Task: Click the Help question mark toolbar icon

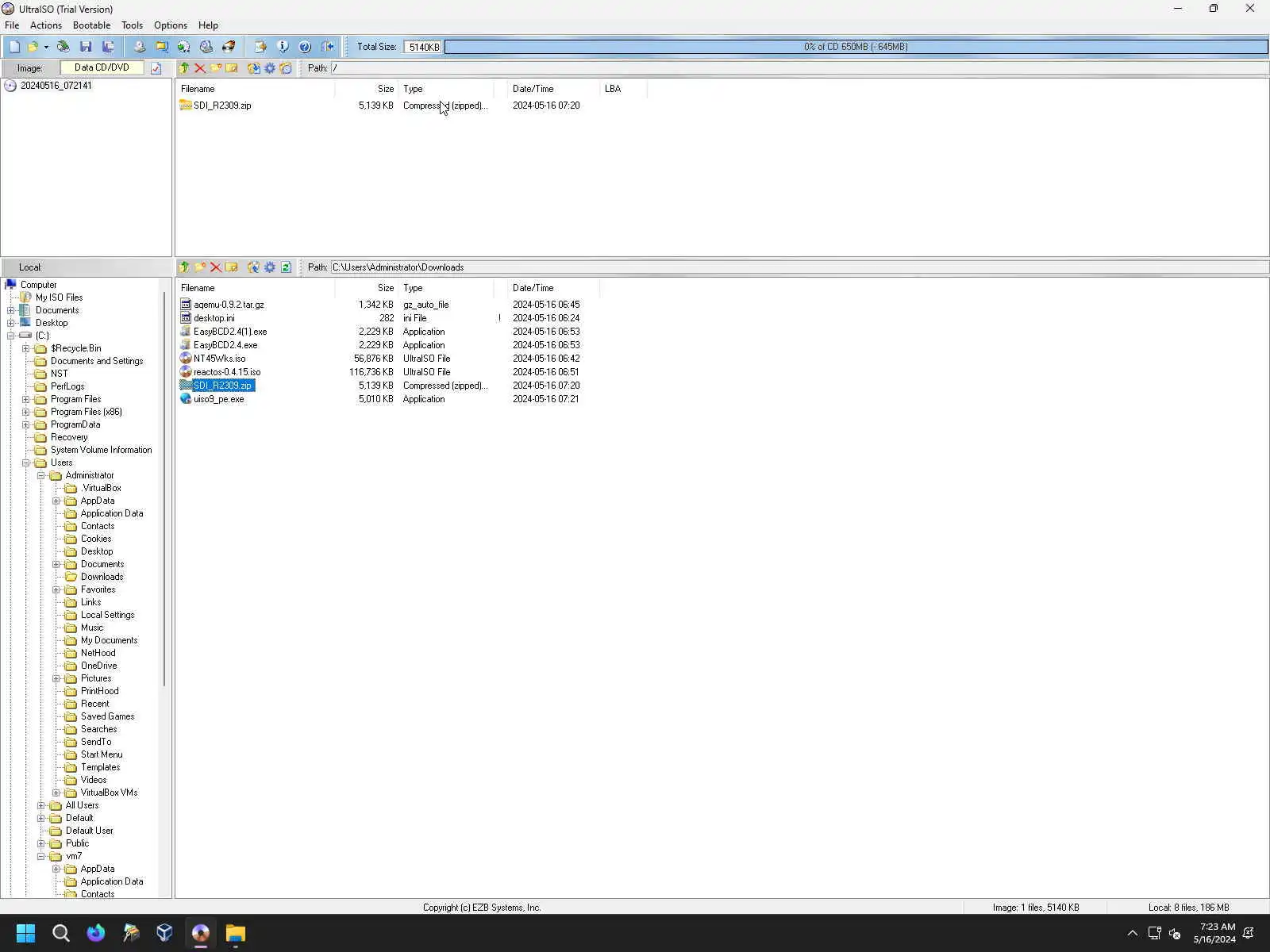Action: tap(305, 47)
